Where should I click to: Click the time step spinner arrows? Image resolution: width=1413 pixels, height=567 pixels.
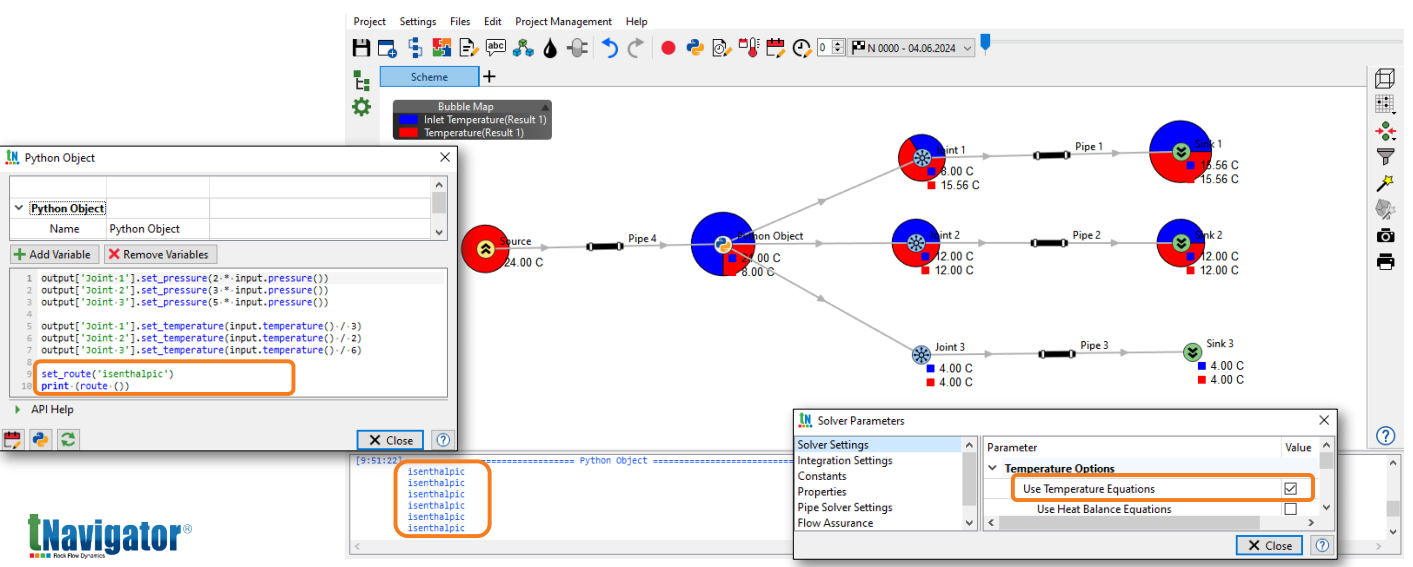pyautogui.click(x=839, y=47)
